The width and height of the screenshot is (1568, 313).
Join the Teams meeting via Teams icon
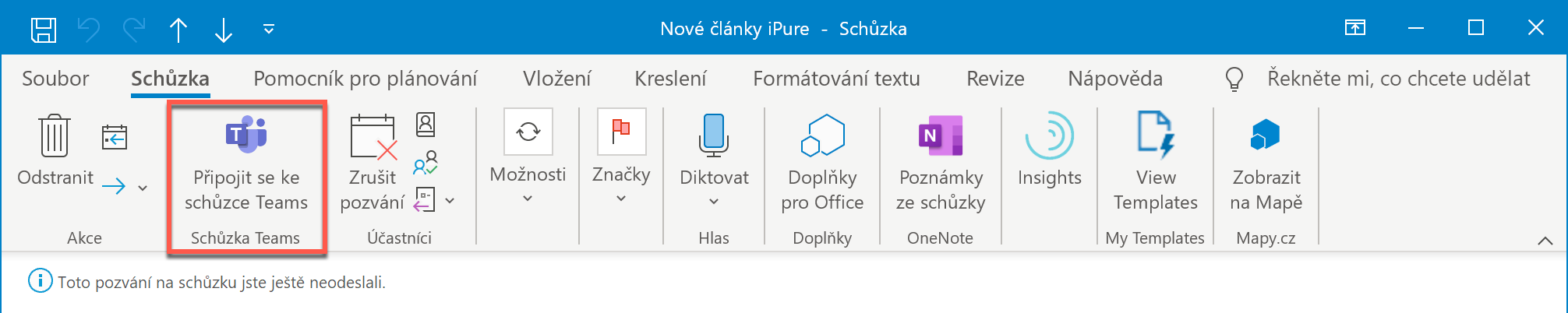point(245,135)
